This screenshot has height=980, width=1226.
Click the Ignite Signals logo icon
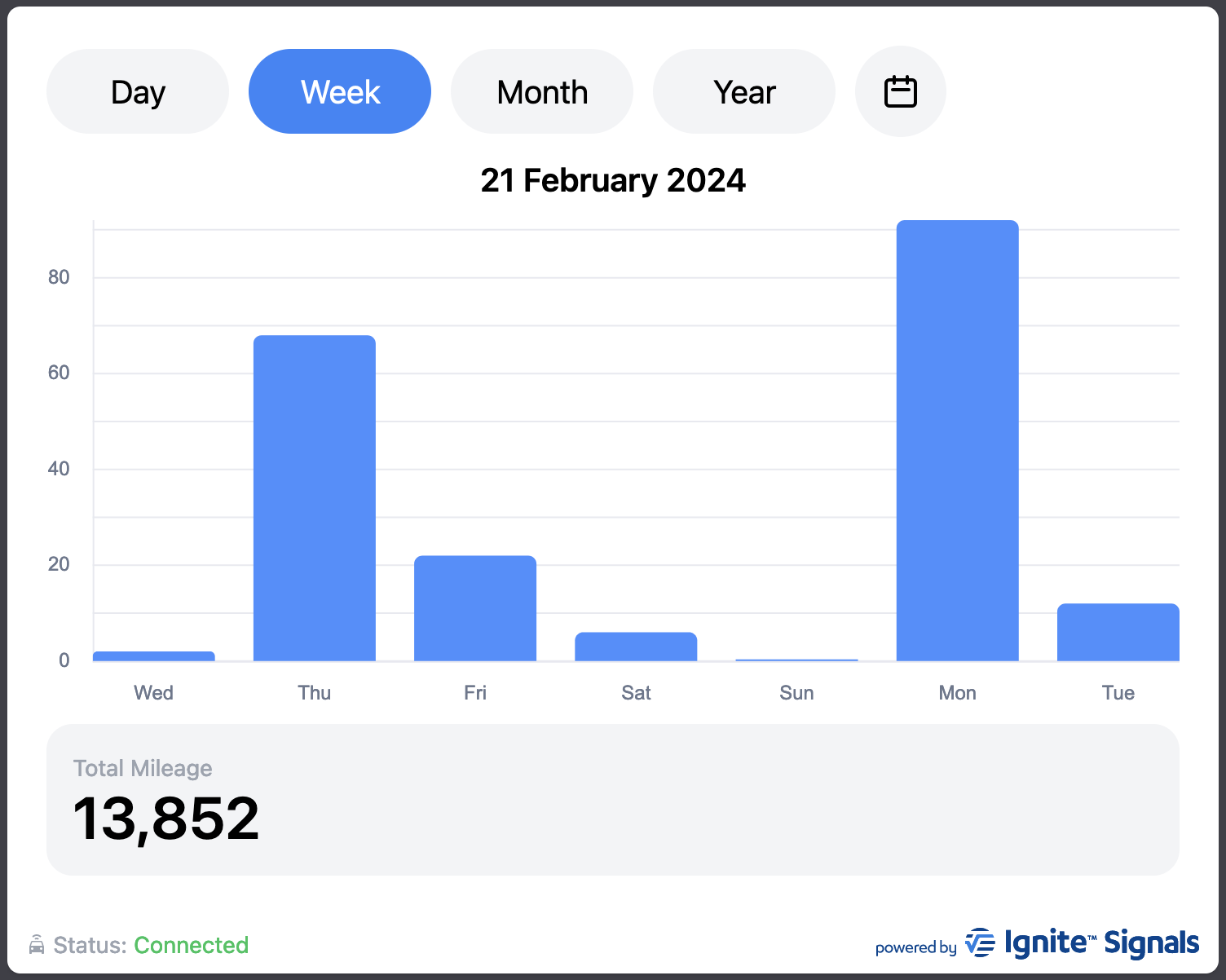pyautogui.click(x=980, y=943)
